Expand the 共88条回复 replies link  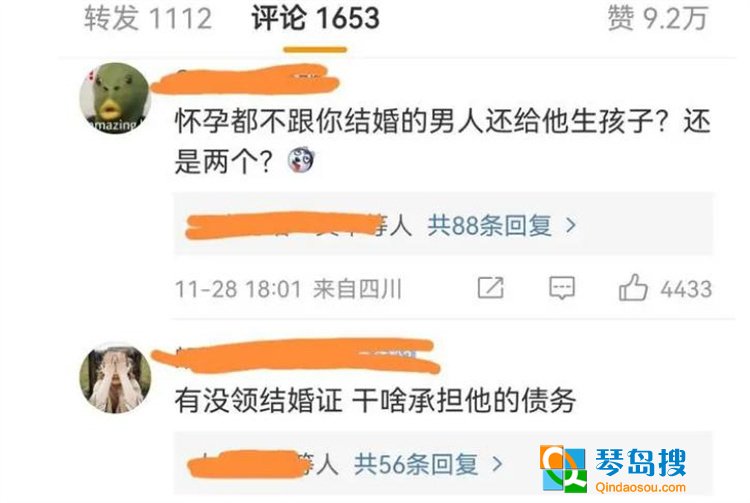coord(490,225)
